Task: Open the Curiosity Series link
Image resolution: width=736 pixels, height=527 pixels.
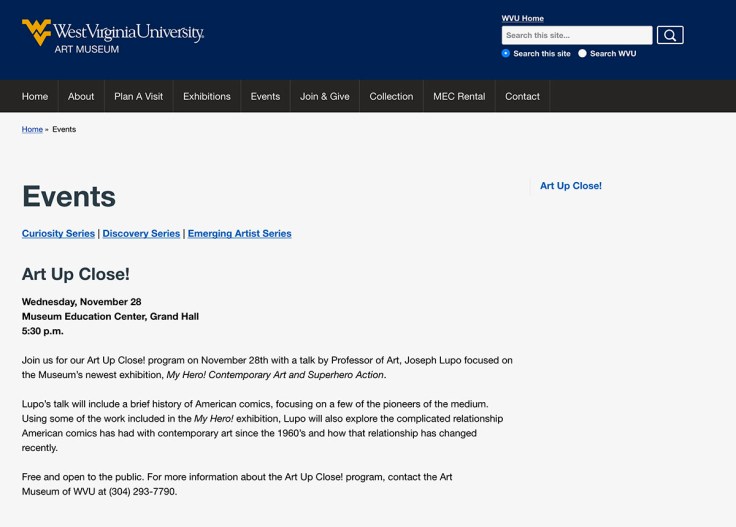Action: point(58,233)
